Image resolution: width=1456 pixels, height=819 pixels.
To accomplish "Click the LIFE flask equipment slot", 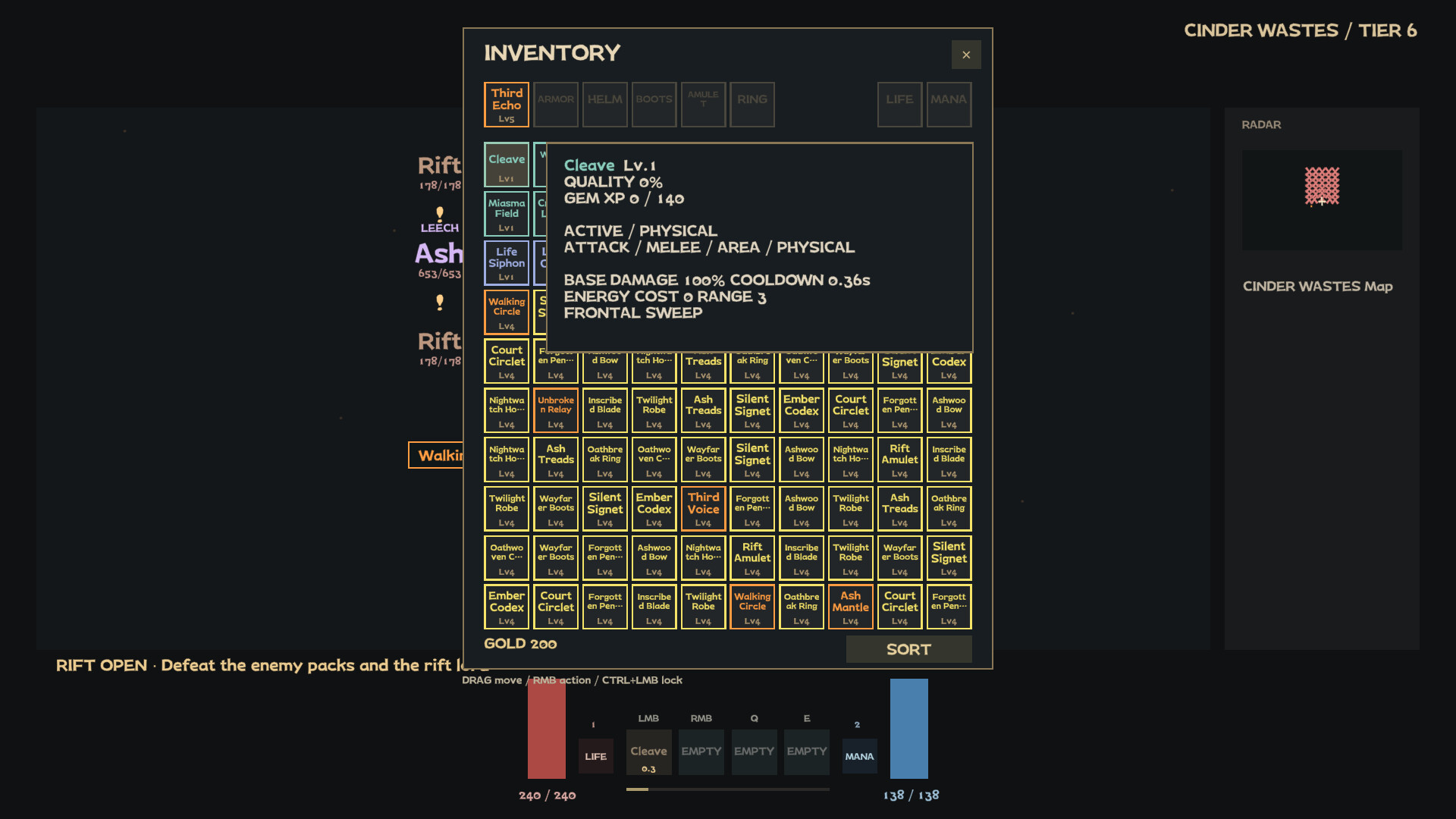I will click(x=899, y=105).
